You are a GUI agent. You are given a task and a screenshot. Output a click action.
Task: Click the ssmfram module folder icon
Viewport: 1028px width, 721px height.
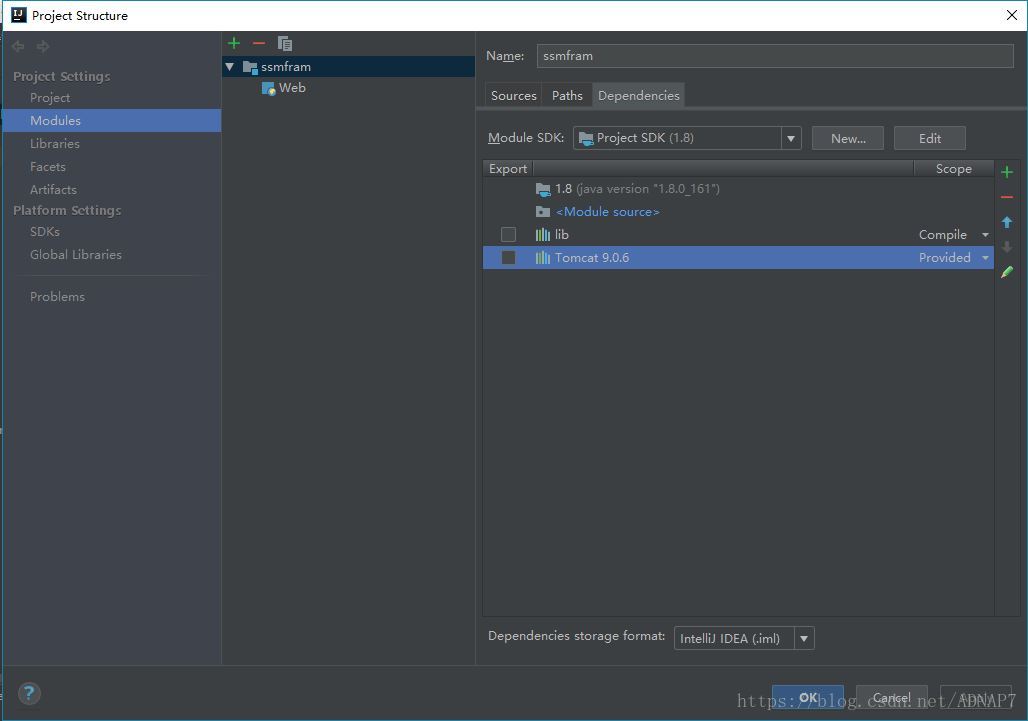coord(250,67)
